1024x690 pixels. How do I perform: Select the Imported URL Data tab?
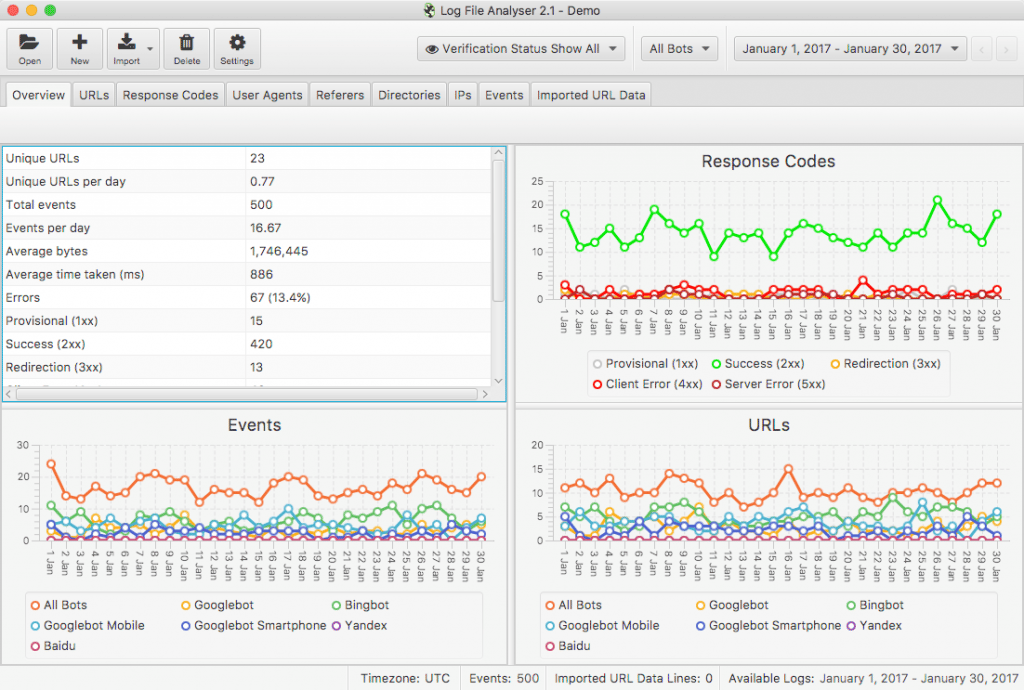pyautogui.click(x=591, y=95)
